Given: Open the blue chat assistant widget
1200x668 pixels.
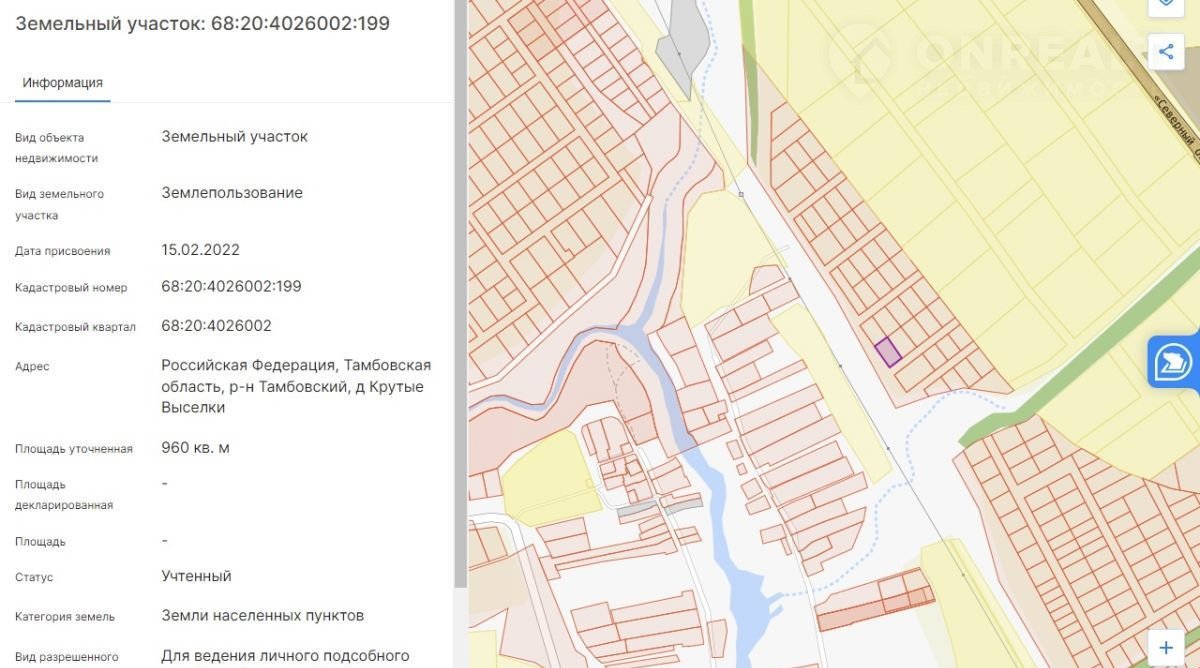Looking at the screenshot, I should [x=1174, y=362].
